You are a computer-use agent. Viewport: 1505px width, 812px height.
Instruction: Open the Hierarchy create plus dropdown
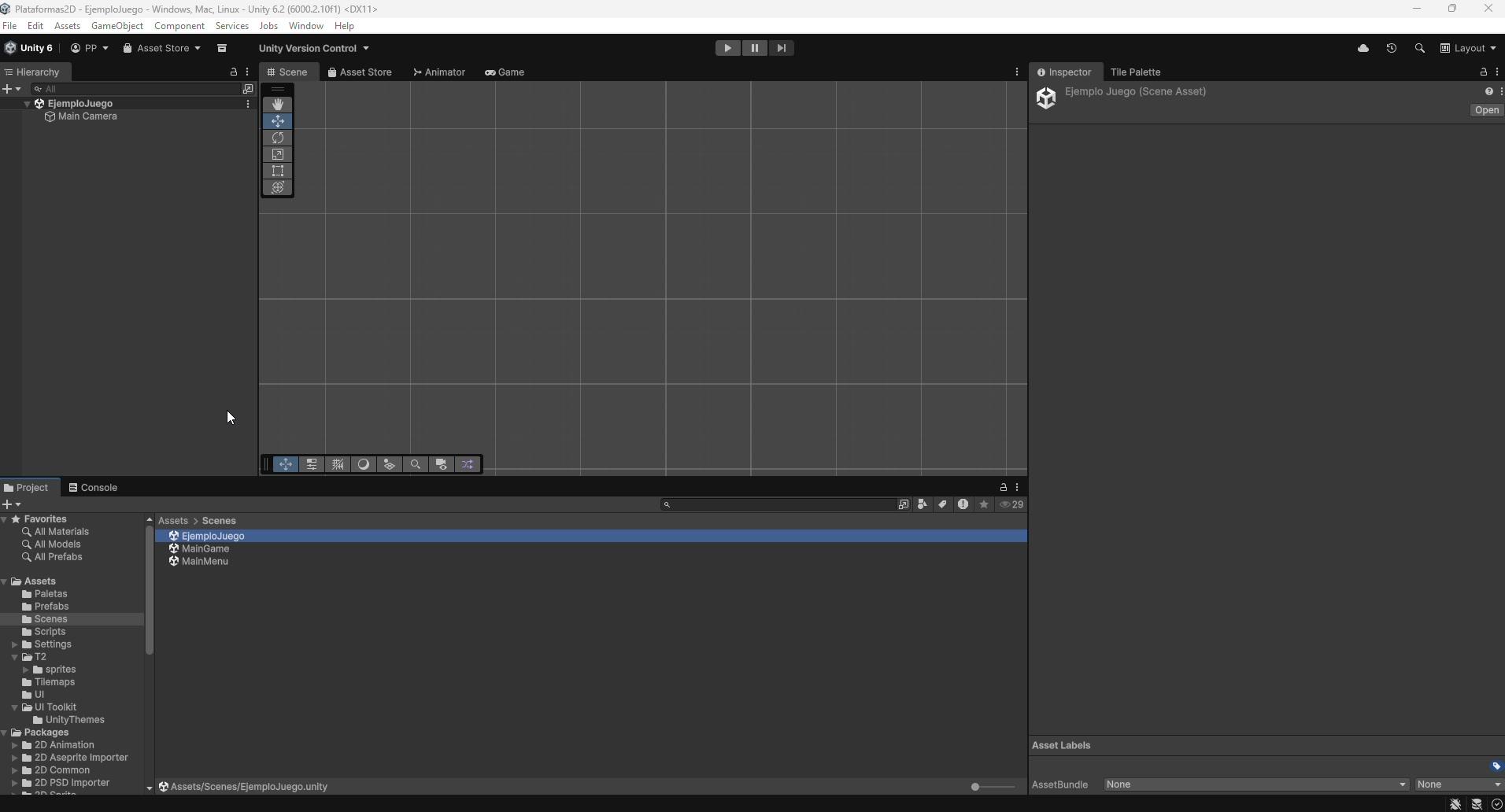[x=11, y=89]
